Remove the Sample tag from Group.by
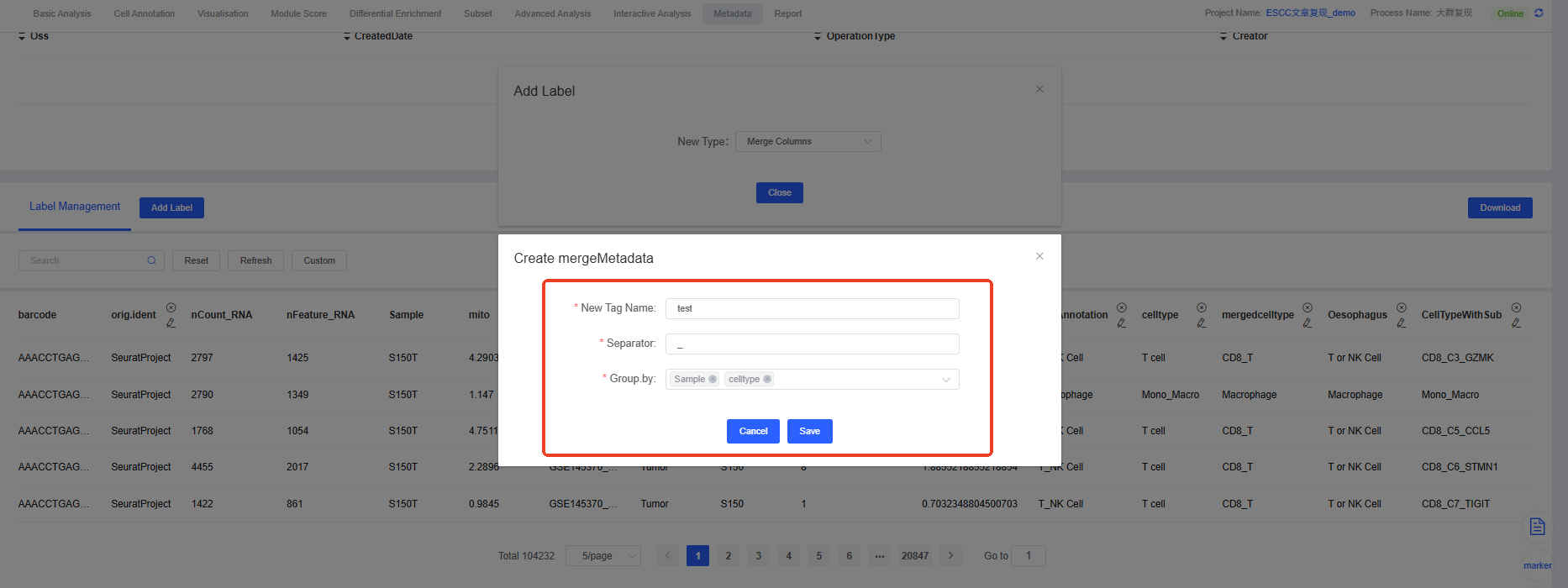This screenshot has width=1568, height=588. pos(713,379)
